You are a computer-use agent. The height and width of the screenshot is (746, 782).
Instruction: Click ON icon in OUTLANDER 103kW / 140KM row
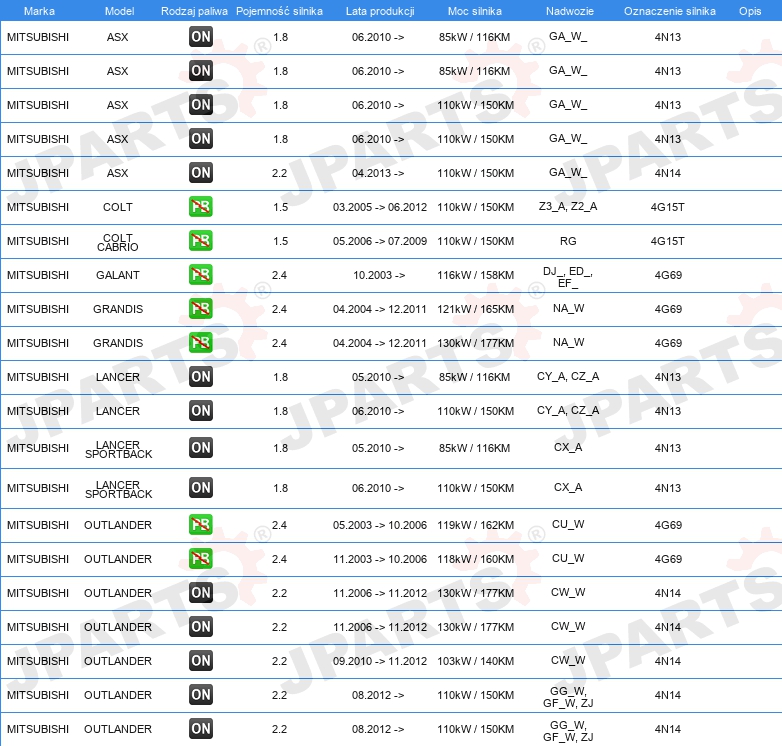[200, 660]
